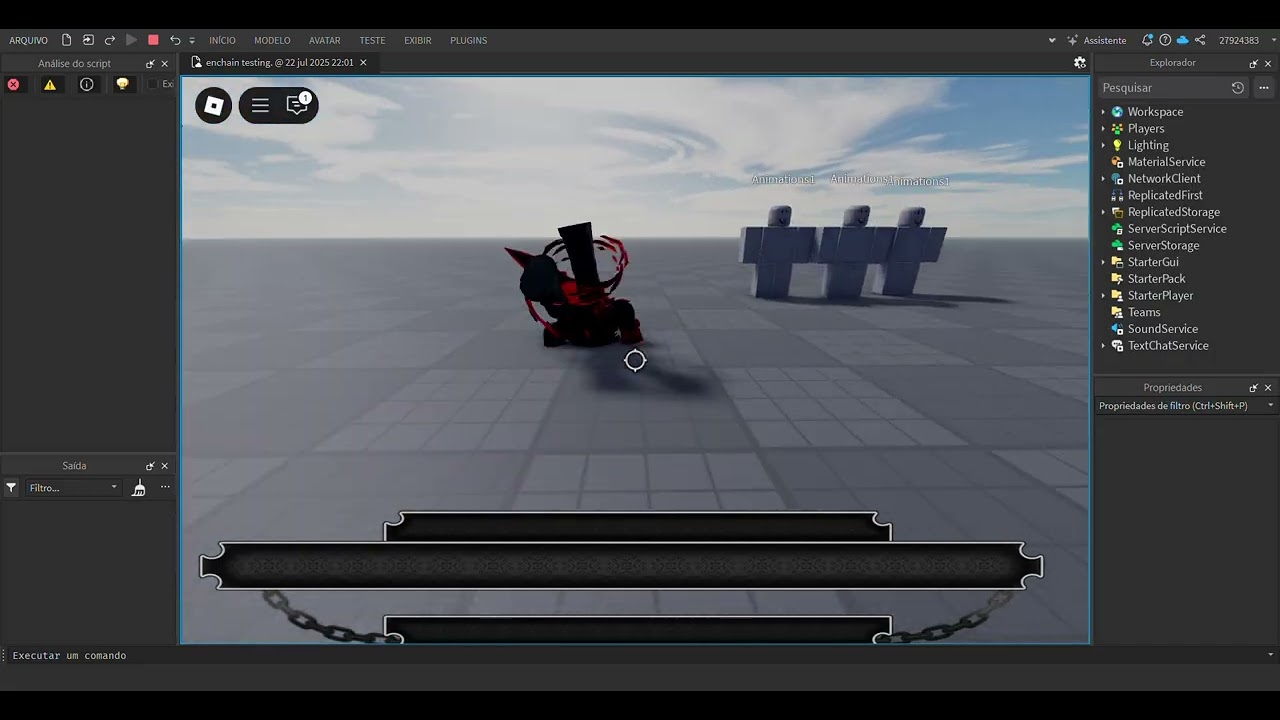1280x720 pixels.
Task: Stop the running test with red square
Action: 153,40
